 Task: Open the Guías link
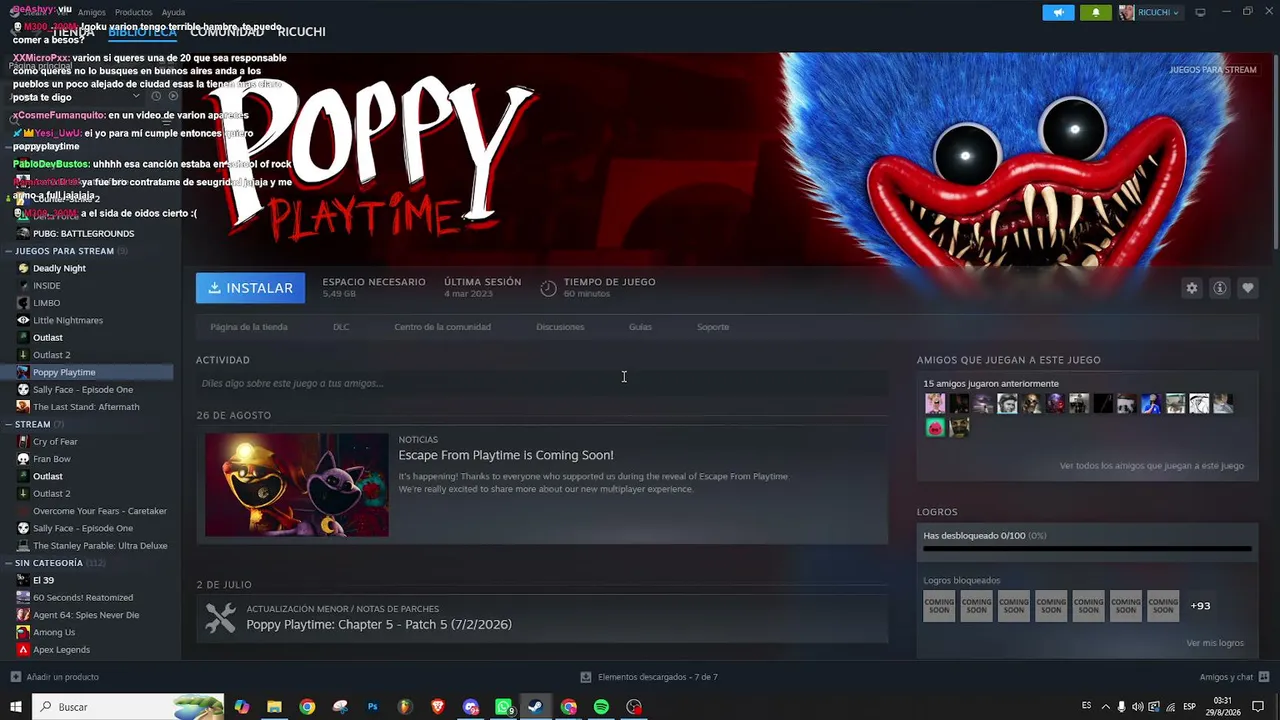640,327
